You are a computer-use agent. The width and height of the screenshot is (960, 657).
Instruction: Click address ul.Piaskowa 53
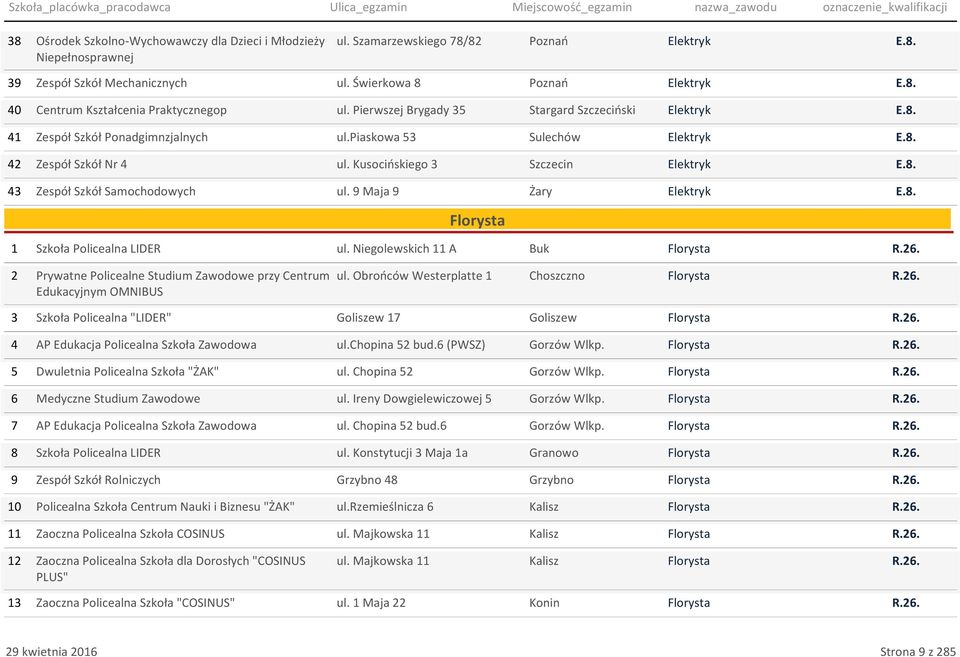[x=376, y=137]
